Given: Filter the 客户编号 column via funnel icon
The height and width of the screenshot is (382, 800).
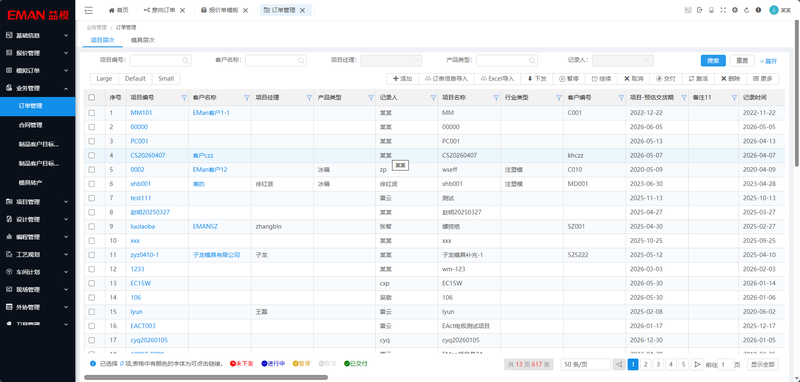Looking at the screenshot, I should (x=621, y=97).
